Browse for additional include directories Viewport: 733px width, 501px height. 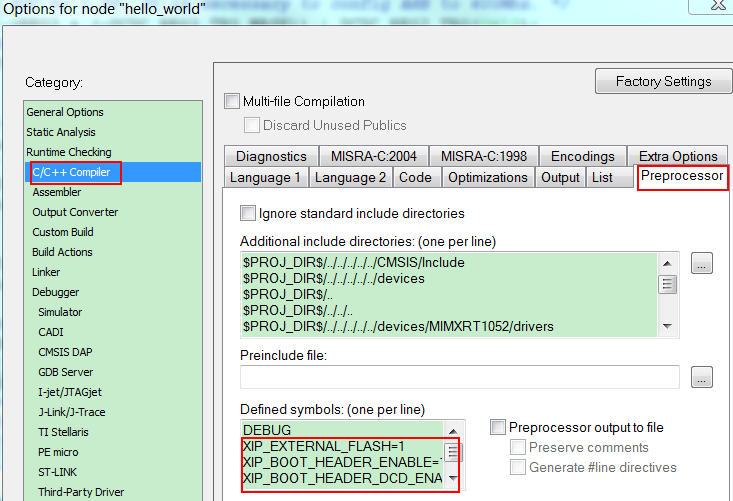click(702, 264)
